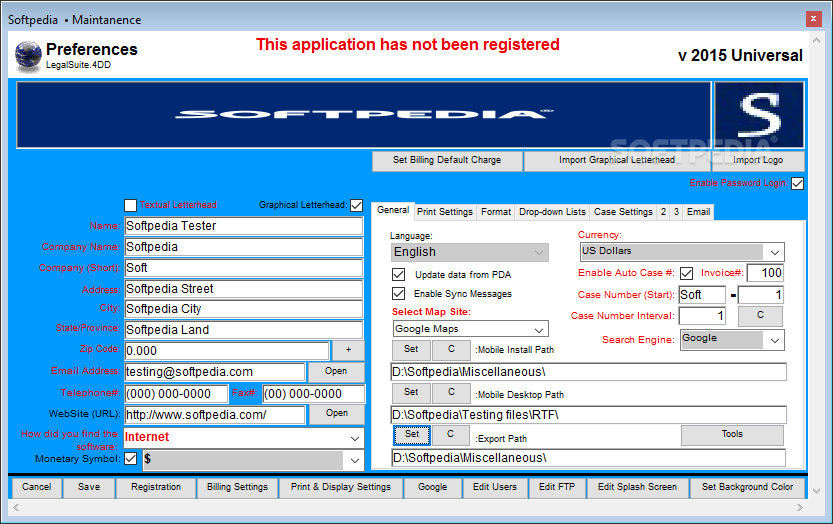Toggle the Enable Auto Case # checkbox

tap(686, 273)
